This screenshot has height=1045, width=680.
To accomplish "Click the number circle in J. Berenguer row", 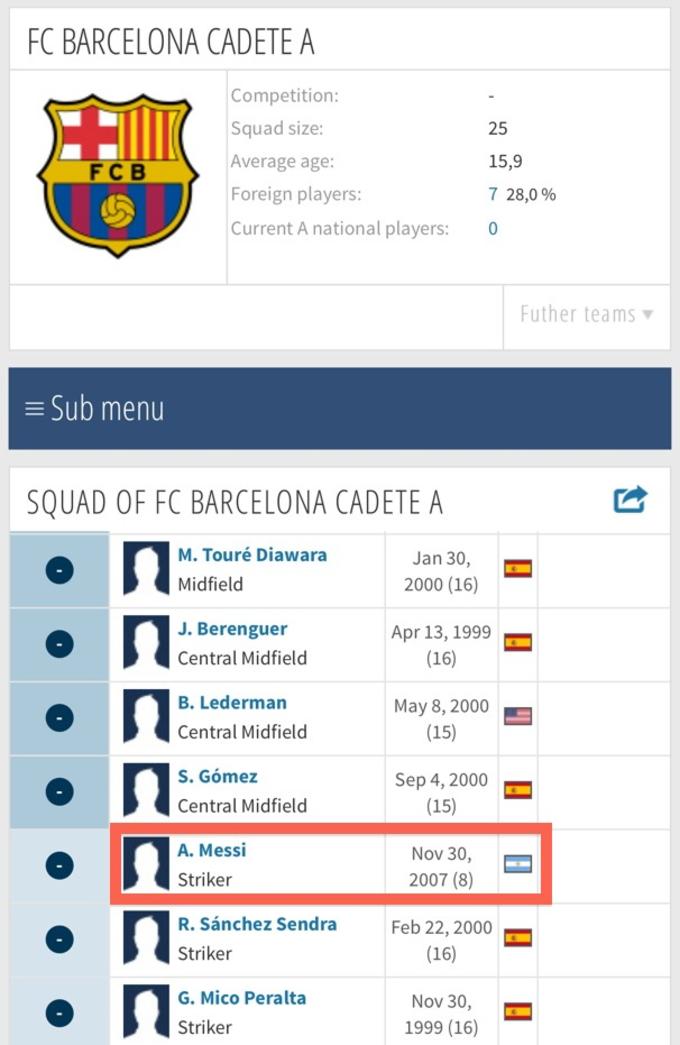I will [59, 644].
